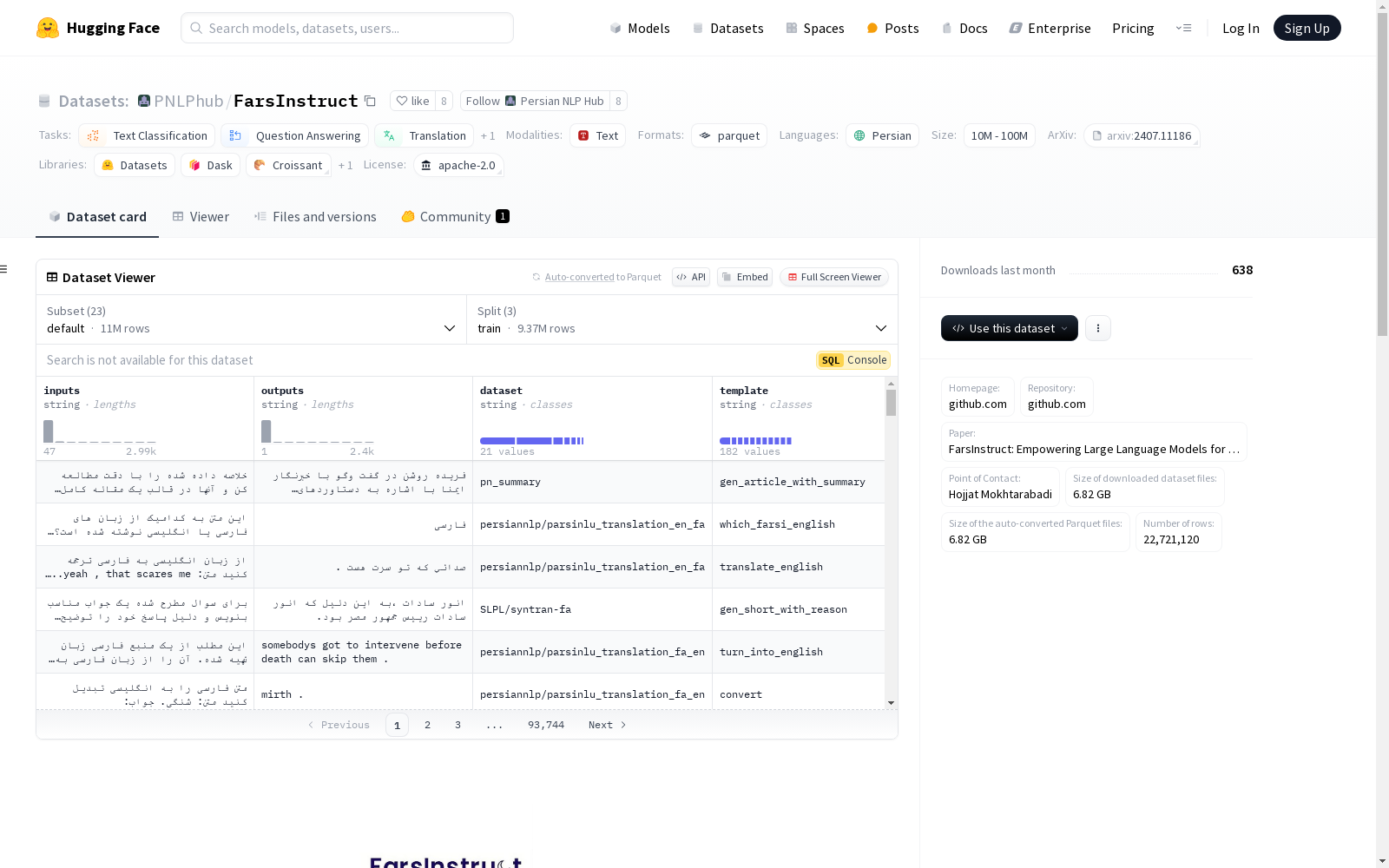1389x868 pixels.
Task: Follow Persian NLP Hub
Action: [535, 101]
